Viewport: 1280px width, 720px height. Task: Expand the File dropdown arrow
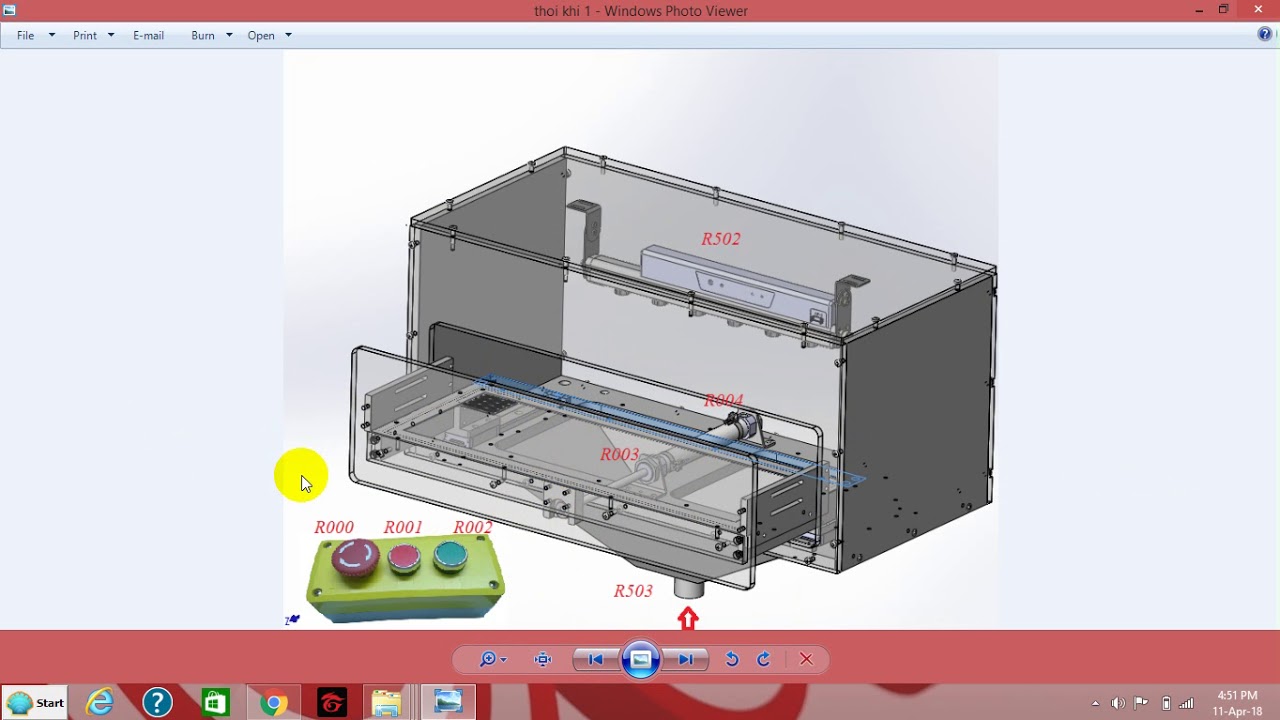(x=52, y=35)
